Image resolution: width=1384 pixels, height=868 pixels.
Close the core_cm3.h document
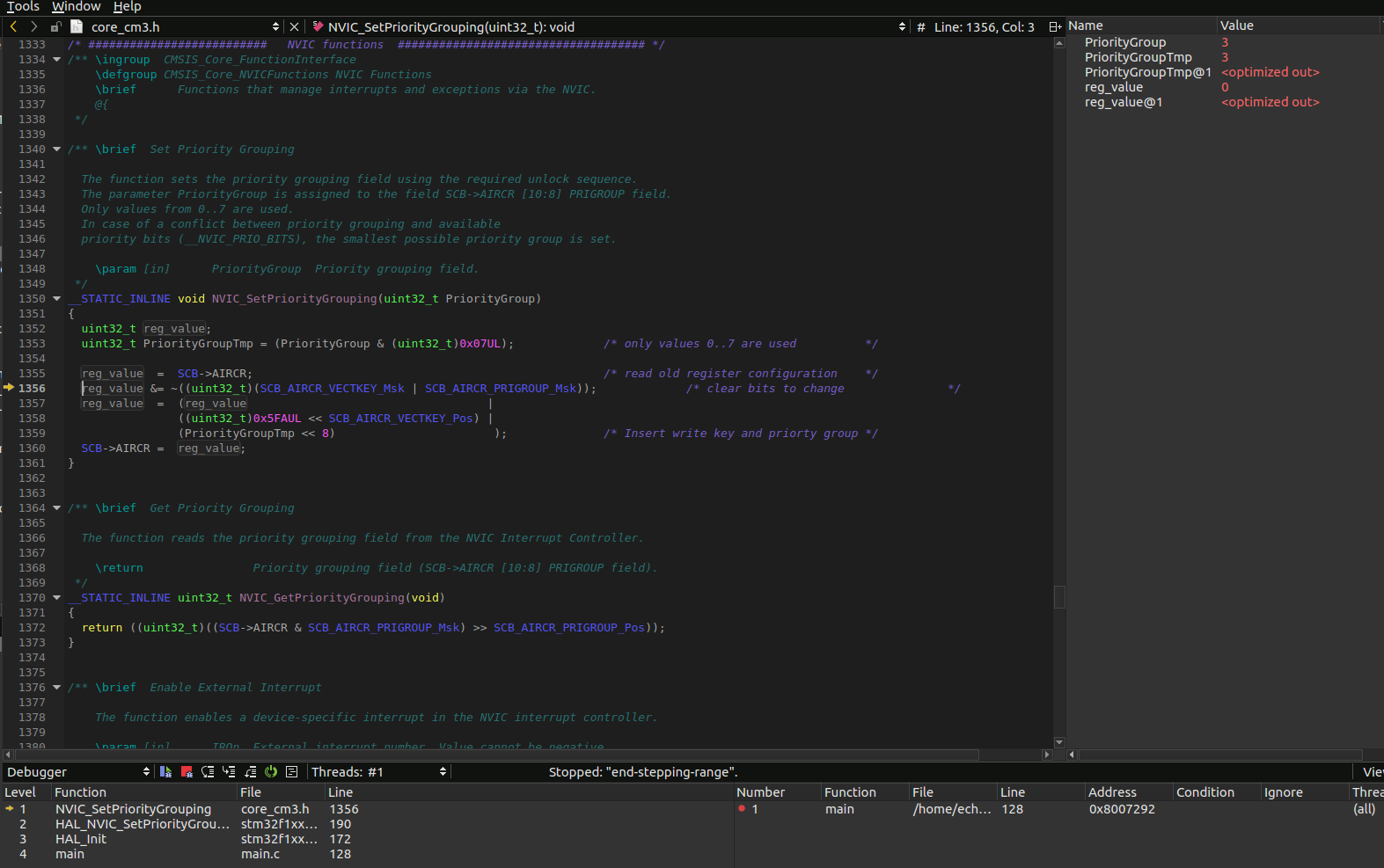295,27
